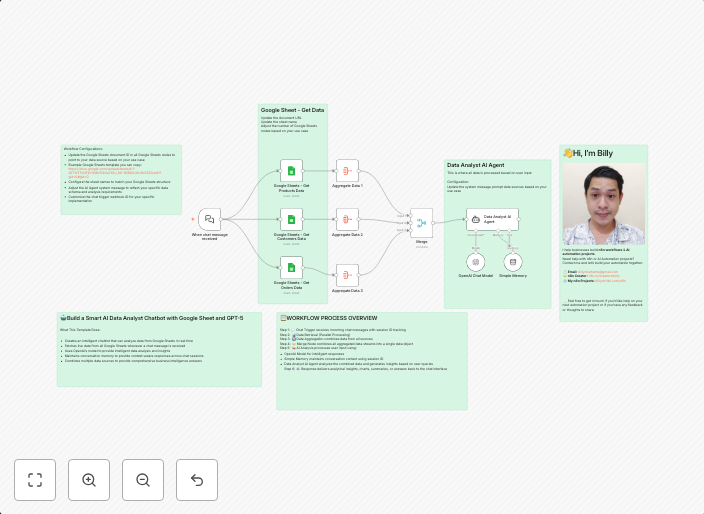Click the AI Agent's Tool connector

coord(509,231)
